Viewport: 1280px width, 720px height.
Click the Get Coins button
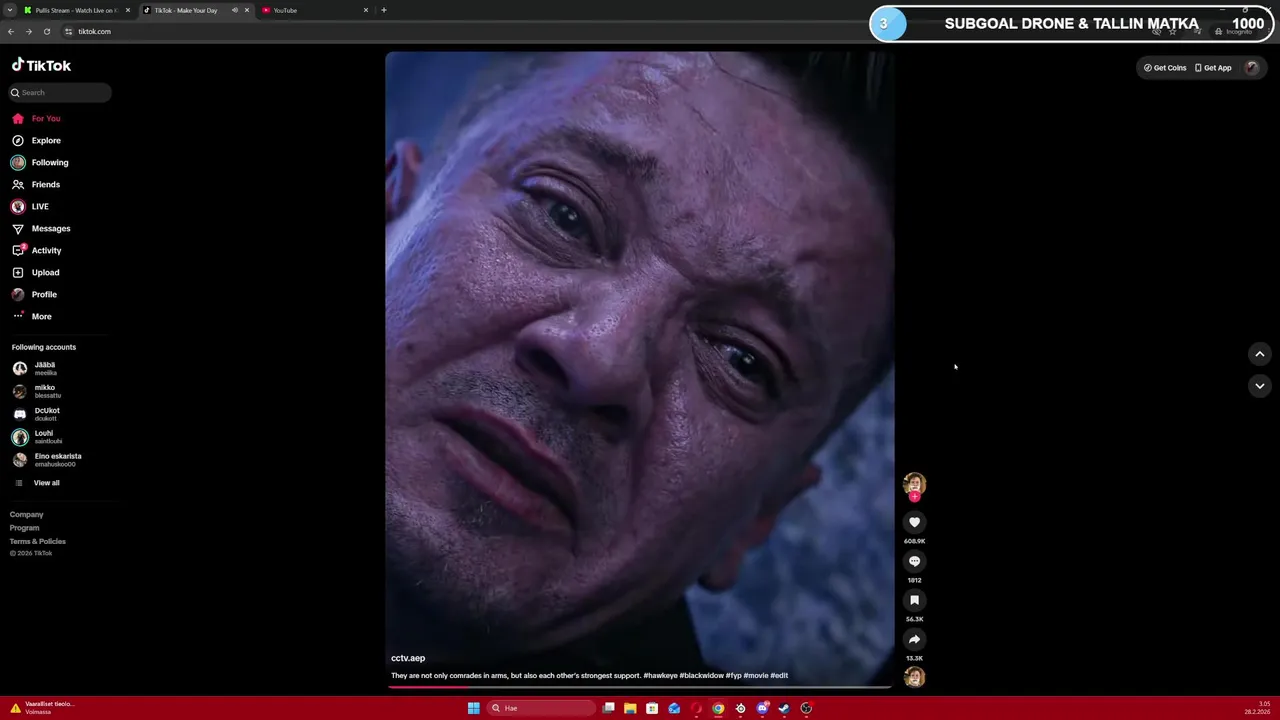(1165, 68)
